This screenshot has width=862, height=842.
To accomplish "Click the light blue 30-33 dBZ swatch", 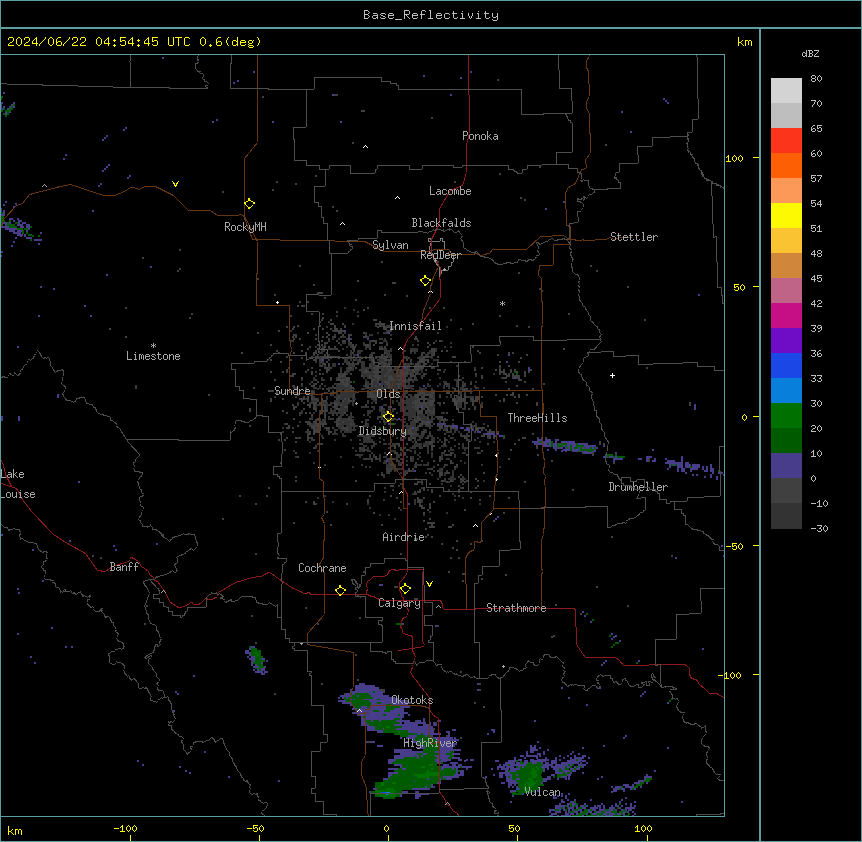I will (x=786, y=390).
